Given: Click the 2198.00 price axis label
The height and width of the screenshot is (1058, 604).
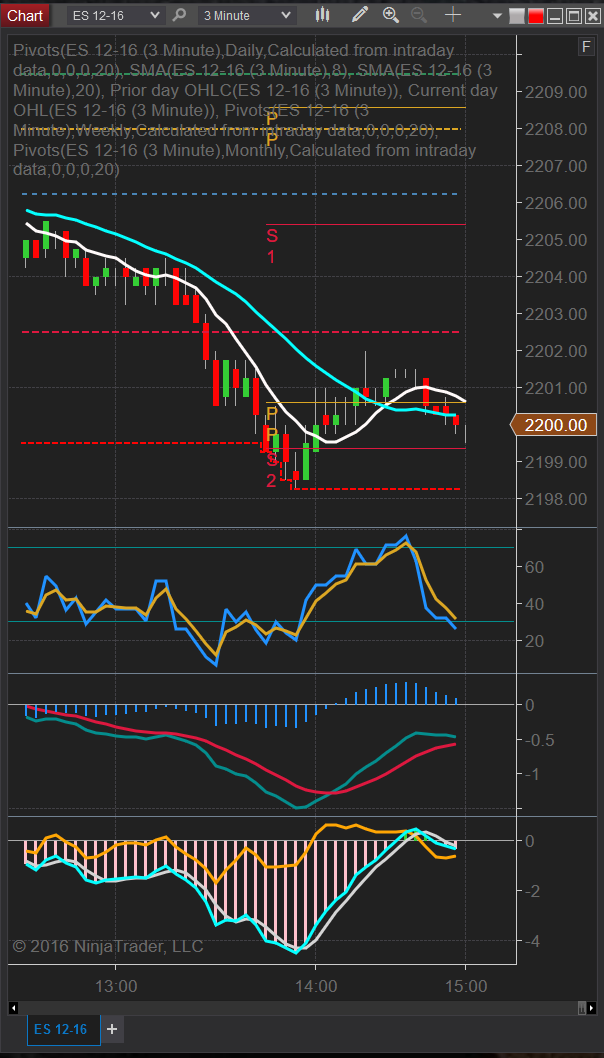Looking at the screenshot, I should click(555, 499).
